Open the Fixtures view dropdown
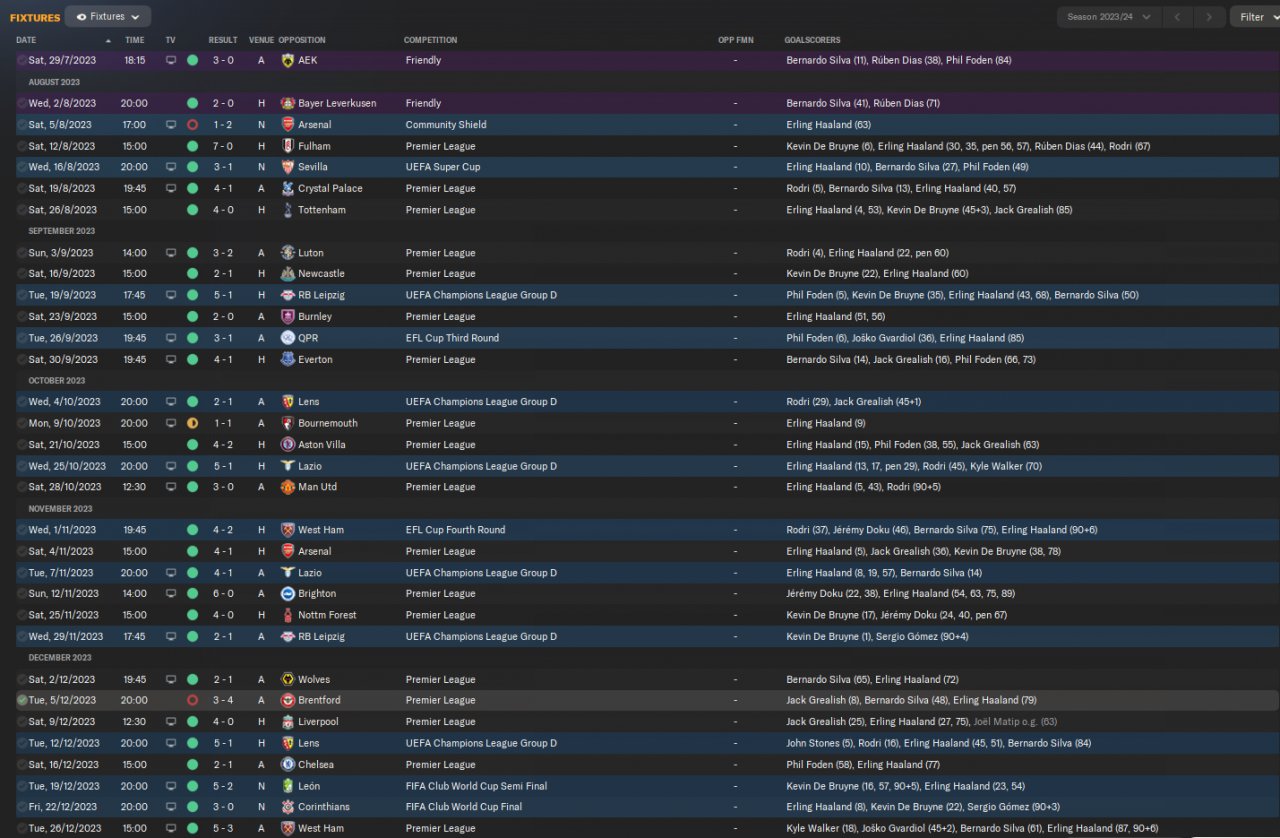 coord(108,16)
